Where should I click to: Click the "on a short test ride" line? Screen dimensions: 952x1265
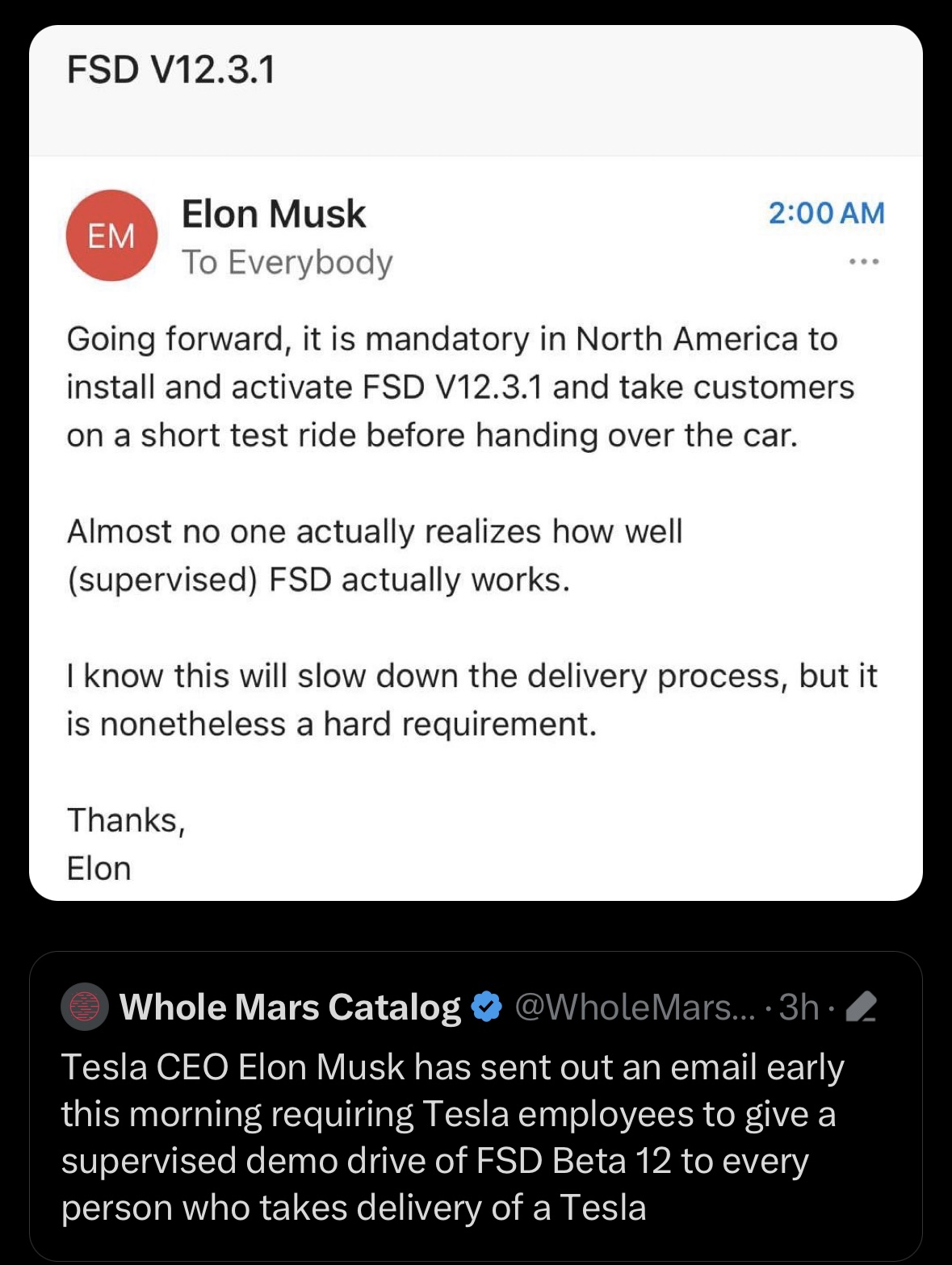(x=432, y=436)
